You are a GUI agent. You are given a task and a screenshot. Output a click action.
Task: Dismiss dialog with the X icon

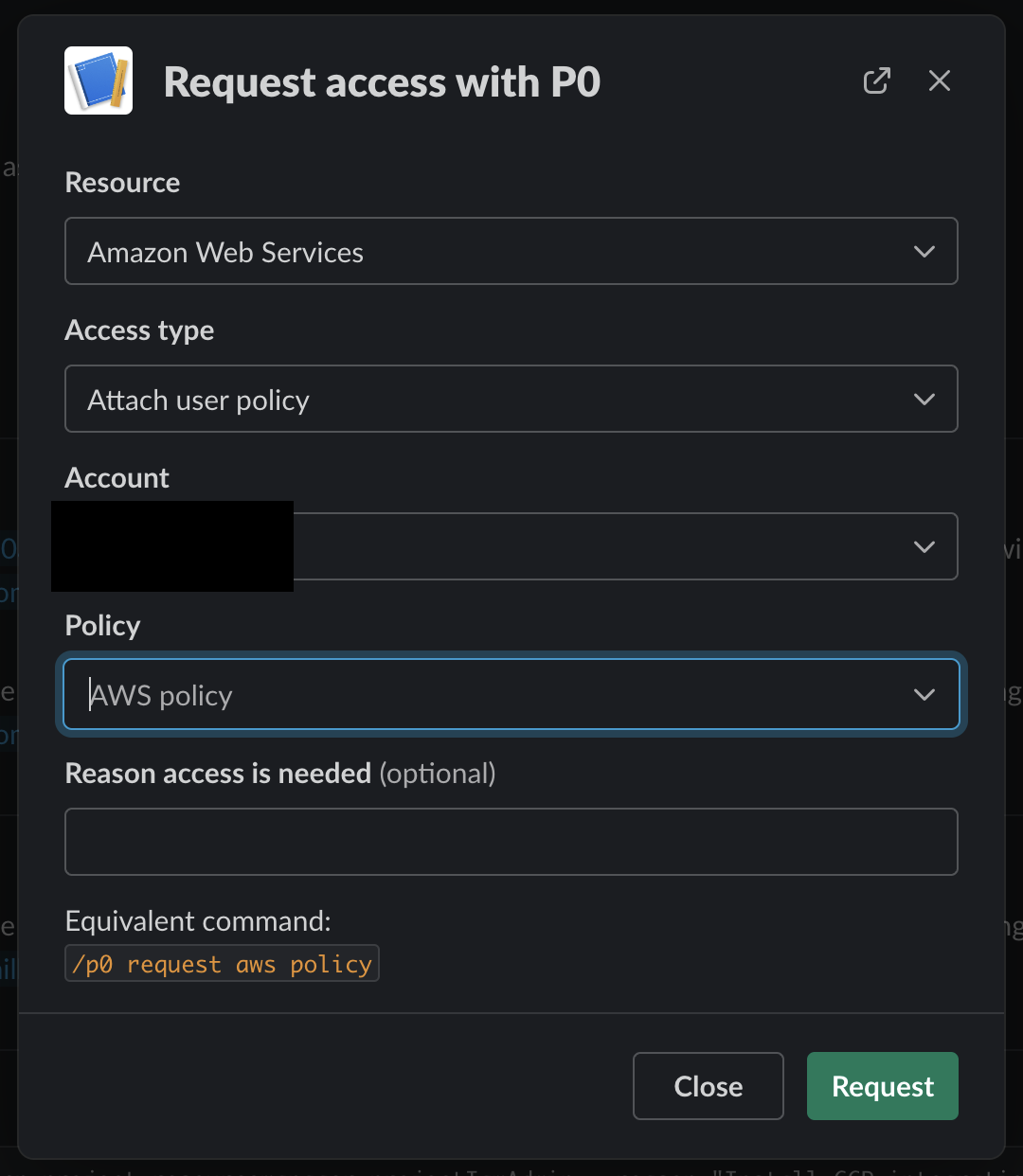pos(939,80)
